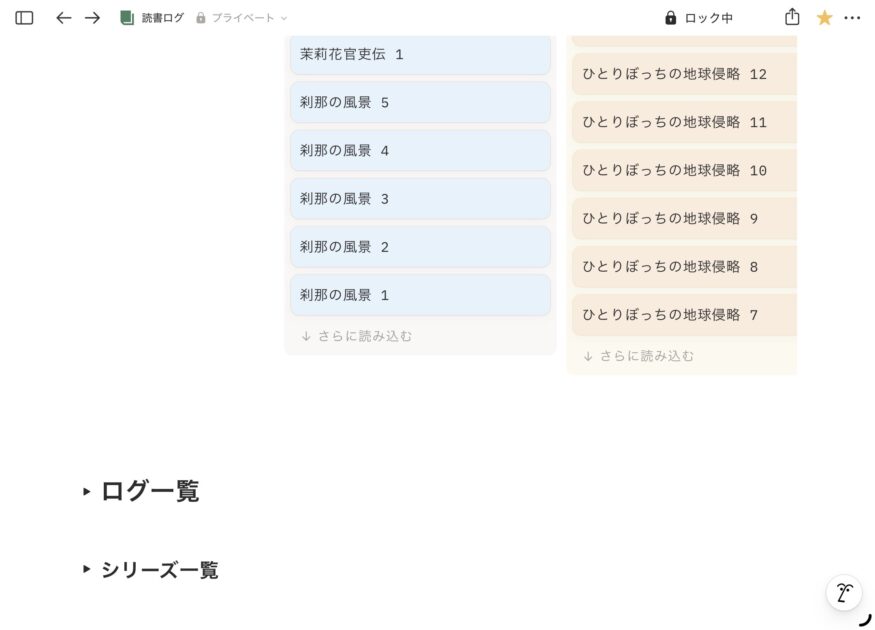This screenshot has height=630, width=875.
Task: Click the 読書ログ page book icon
Action: pos(127,18)
